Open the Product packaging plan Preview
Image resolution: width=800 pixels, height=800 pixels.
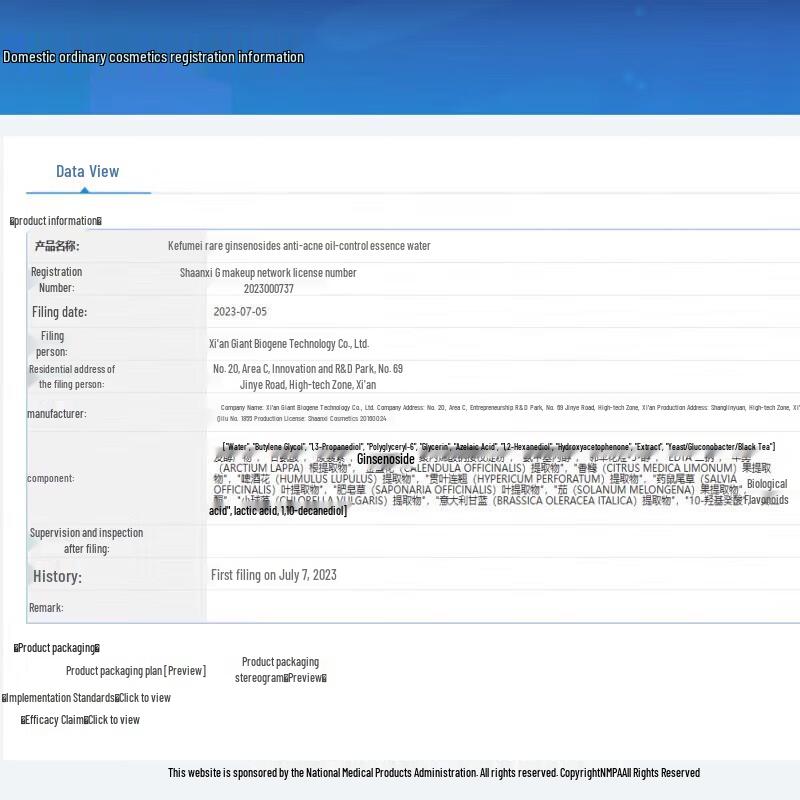coord(136,671)
